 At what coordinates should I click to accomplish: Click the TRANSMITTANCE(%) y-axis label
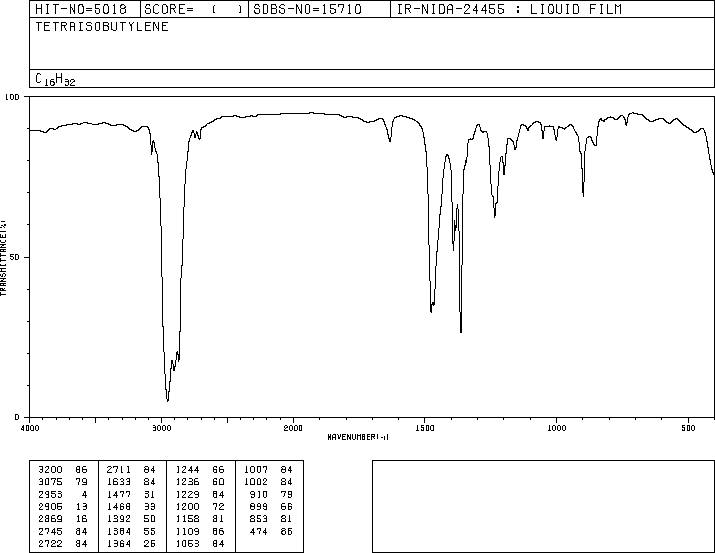[3, 257]
